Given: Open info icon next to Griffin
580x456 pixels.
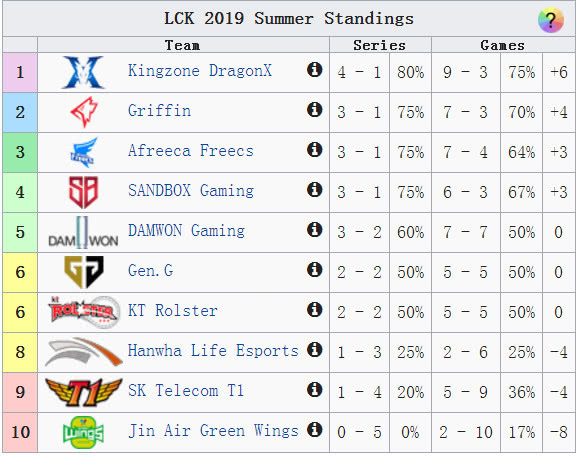Looking at the screenshot, I should point(314,109).
